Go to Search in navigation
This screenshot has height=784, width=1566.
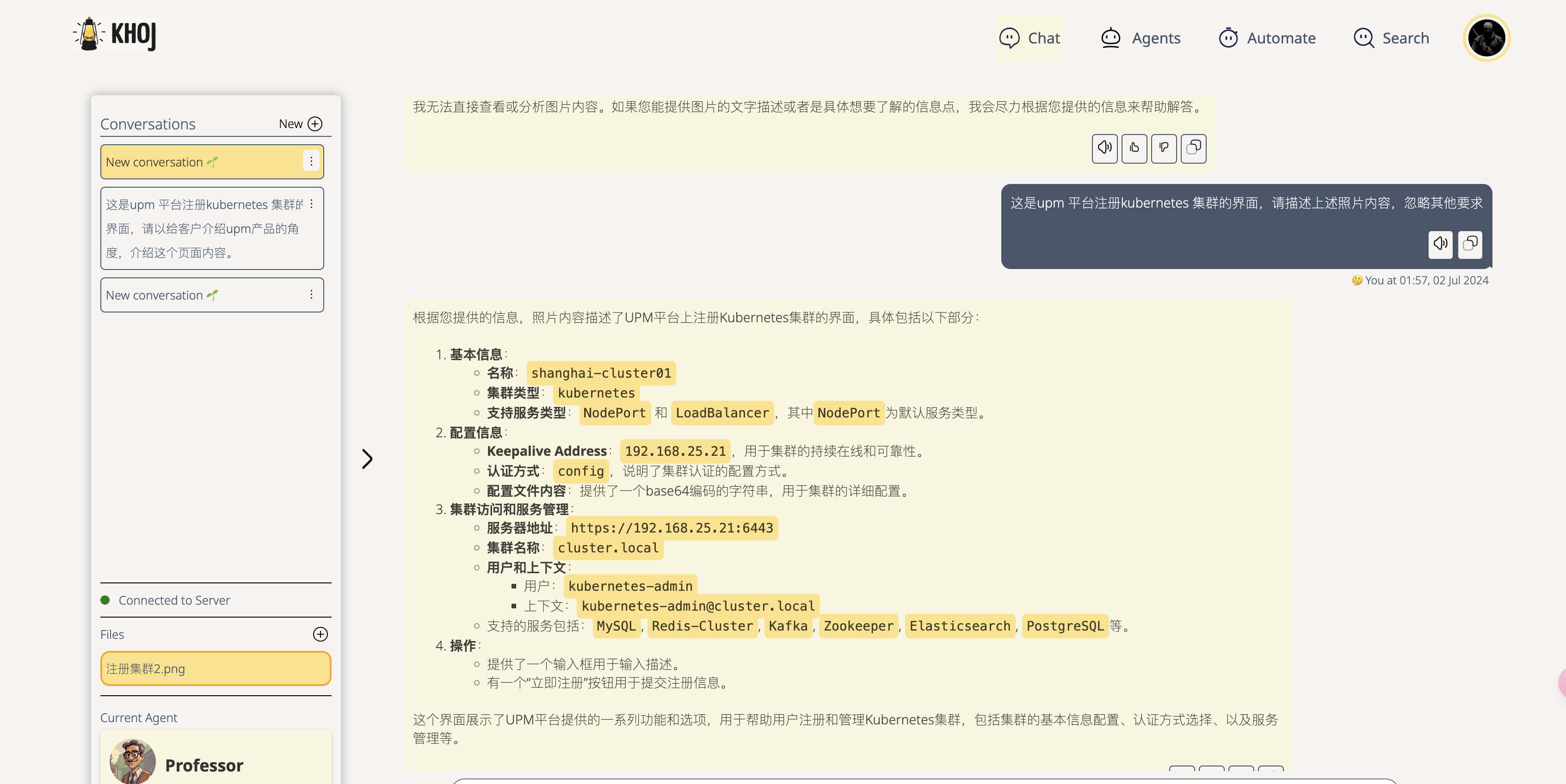point(1392,38)
